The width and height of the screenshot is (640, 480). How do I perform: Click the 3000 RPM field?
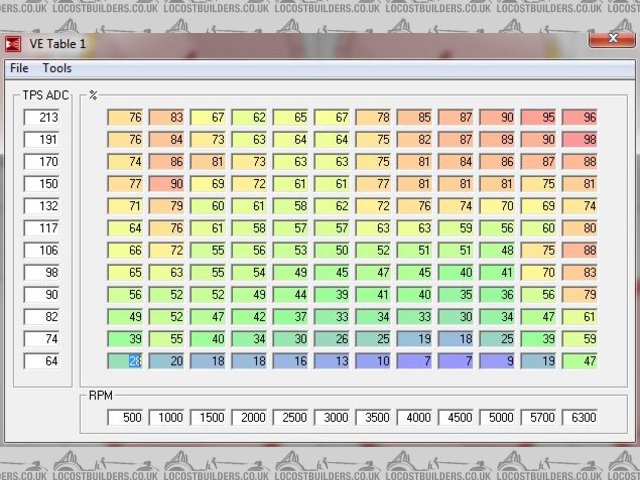(332, 417)
